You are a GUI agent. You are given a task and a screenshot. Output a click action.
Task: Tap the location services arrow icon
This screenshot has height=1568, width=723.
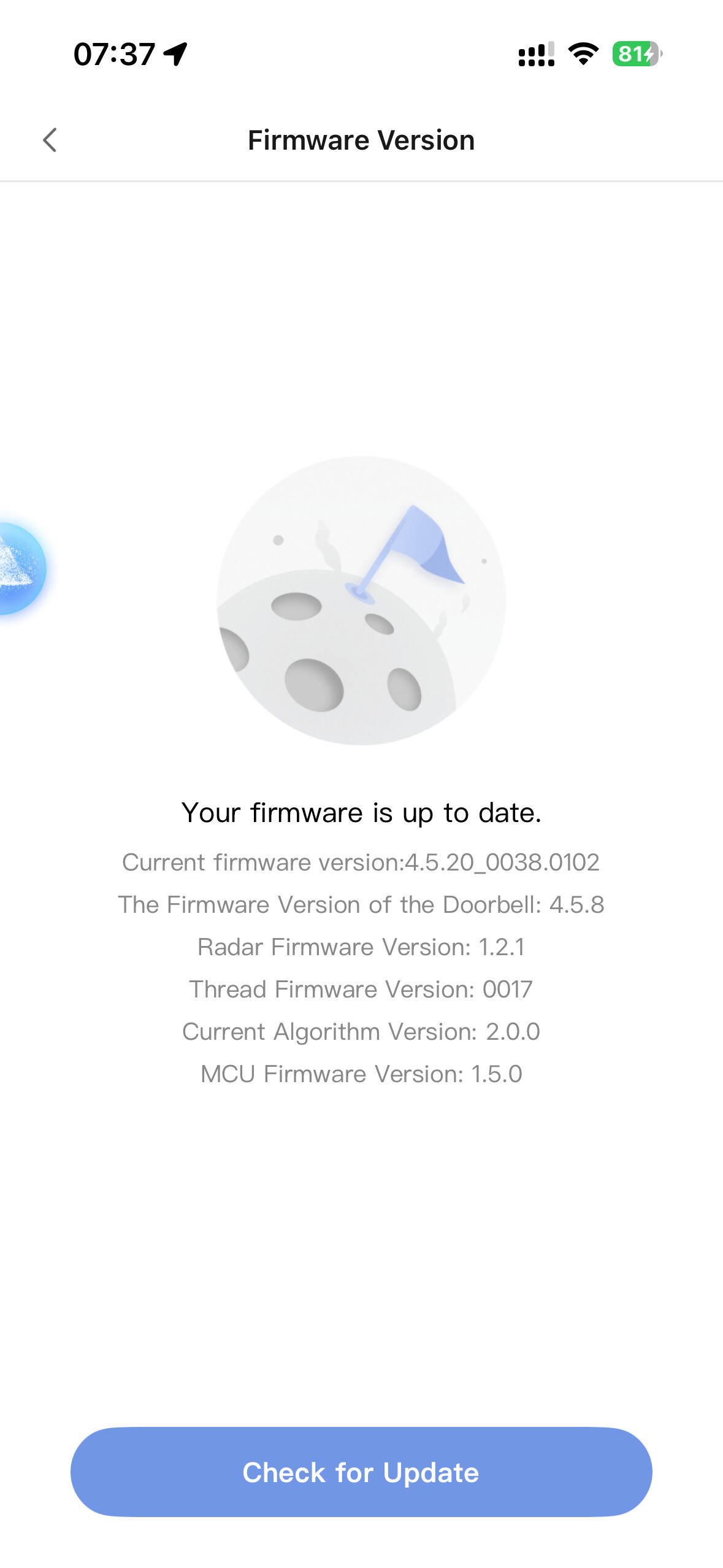(176, 54)
